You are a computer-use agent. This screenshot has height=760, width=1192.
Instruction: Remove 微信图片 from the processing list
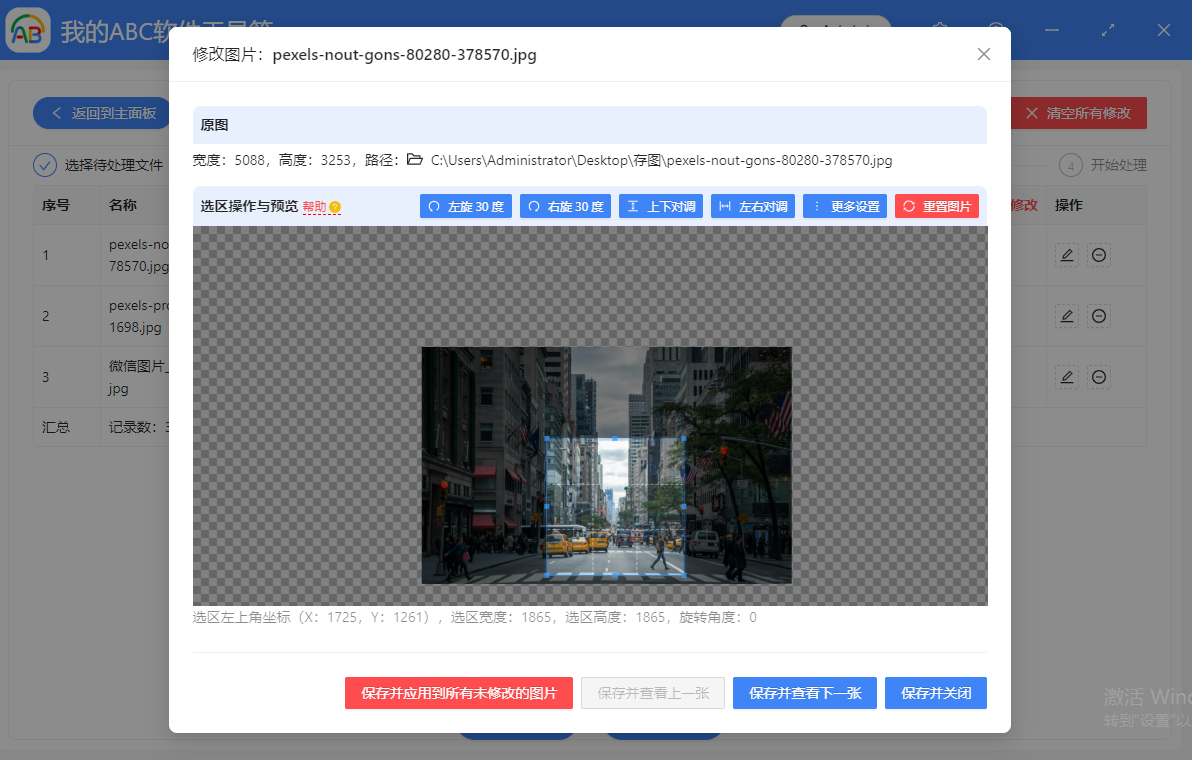tap(1098, 377)
